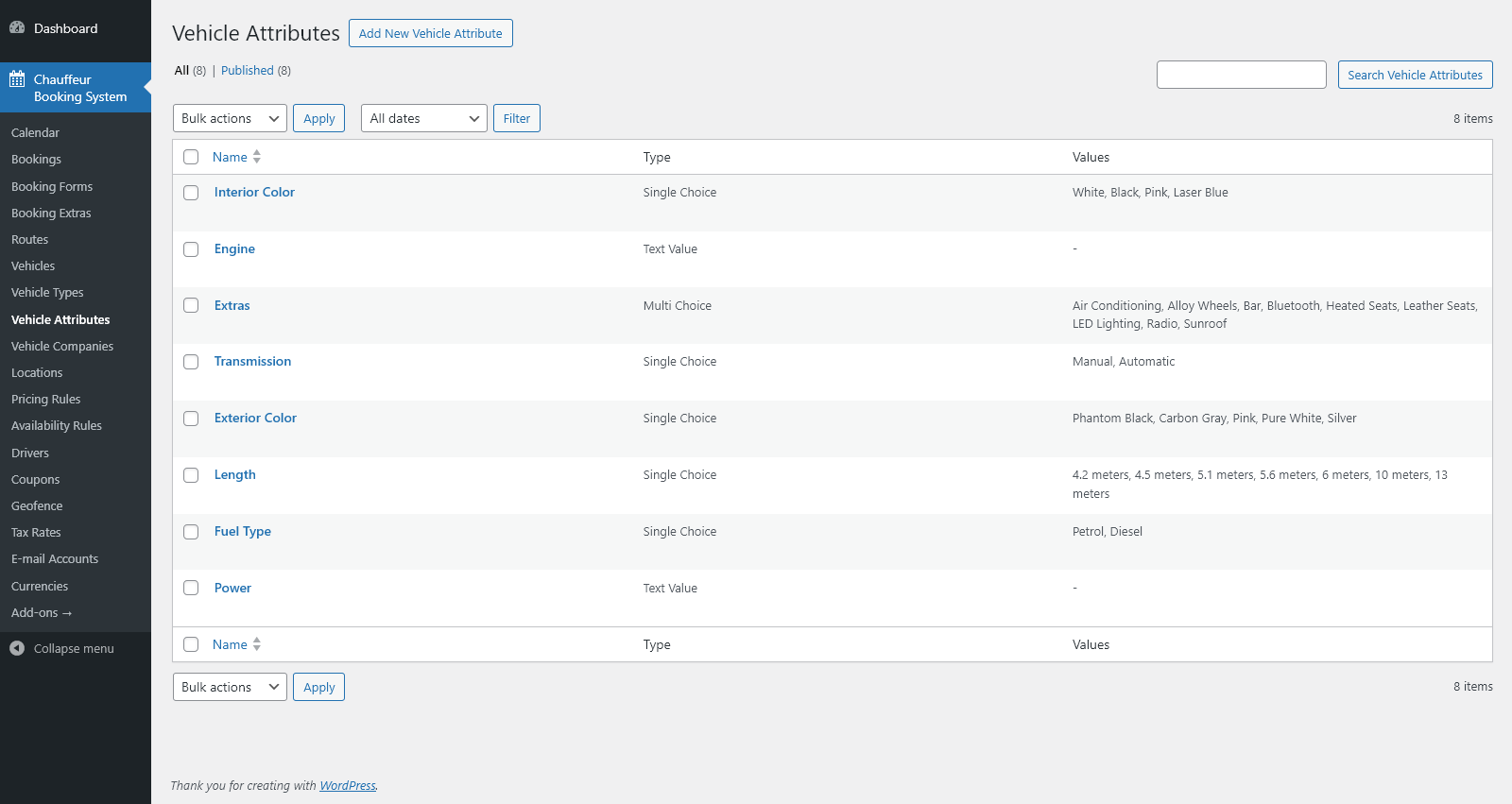Open the top Bulk actions dropdown
This screenshot has width=1512, height=804.
pos(230,118)
